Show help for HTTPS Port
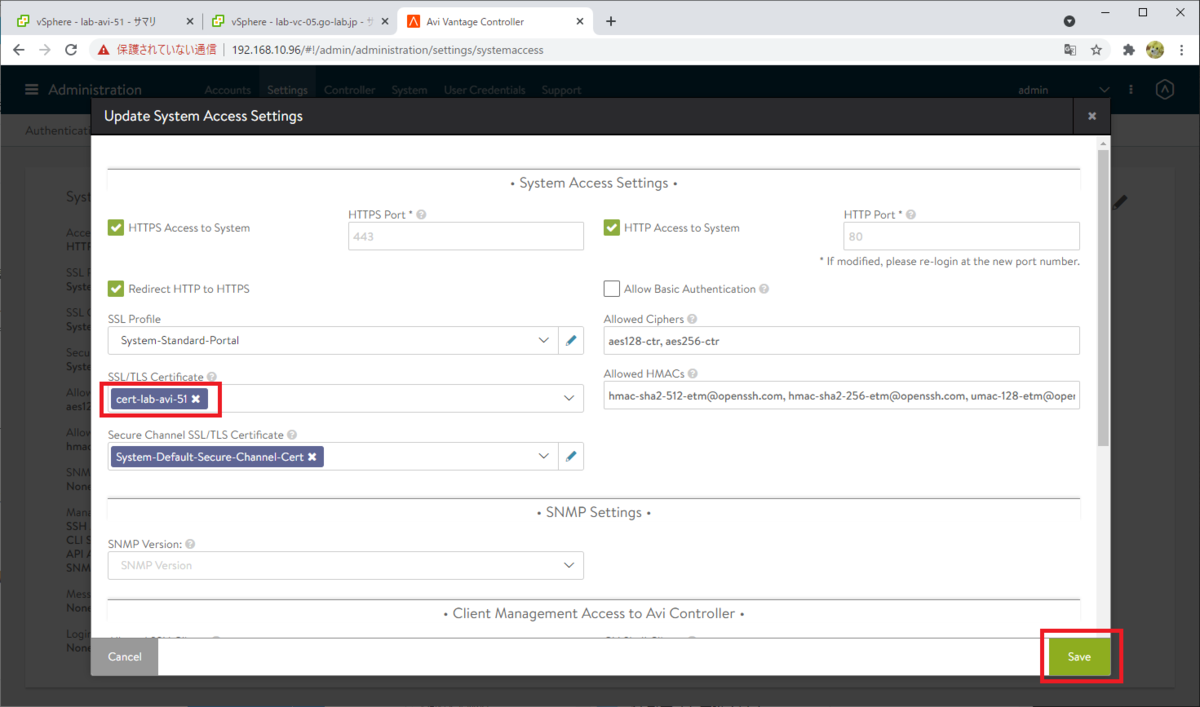 click(421, 214)
